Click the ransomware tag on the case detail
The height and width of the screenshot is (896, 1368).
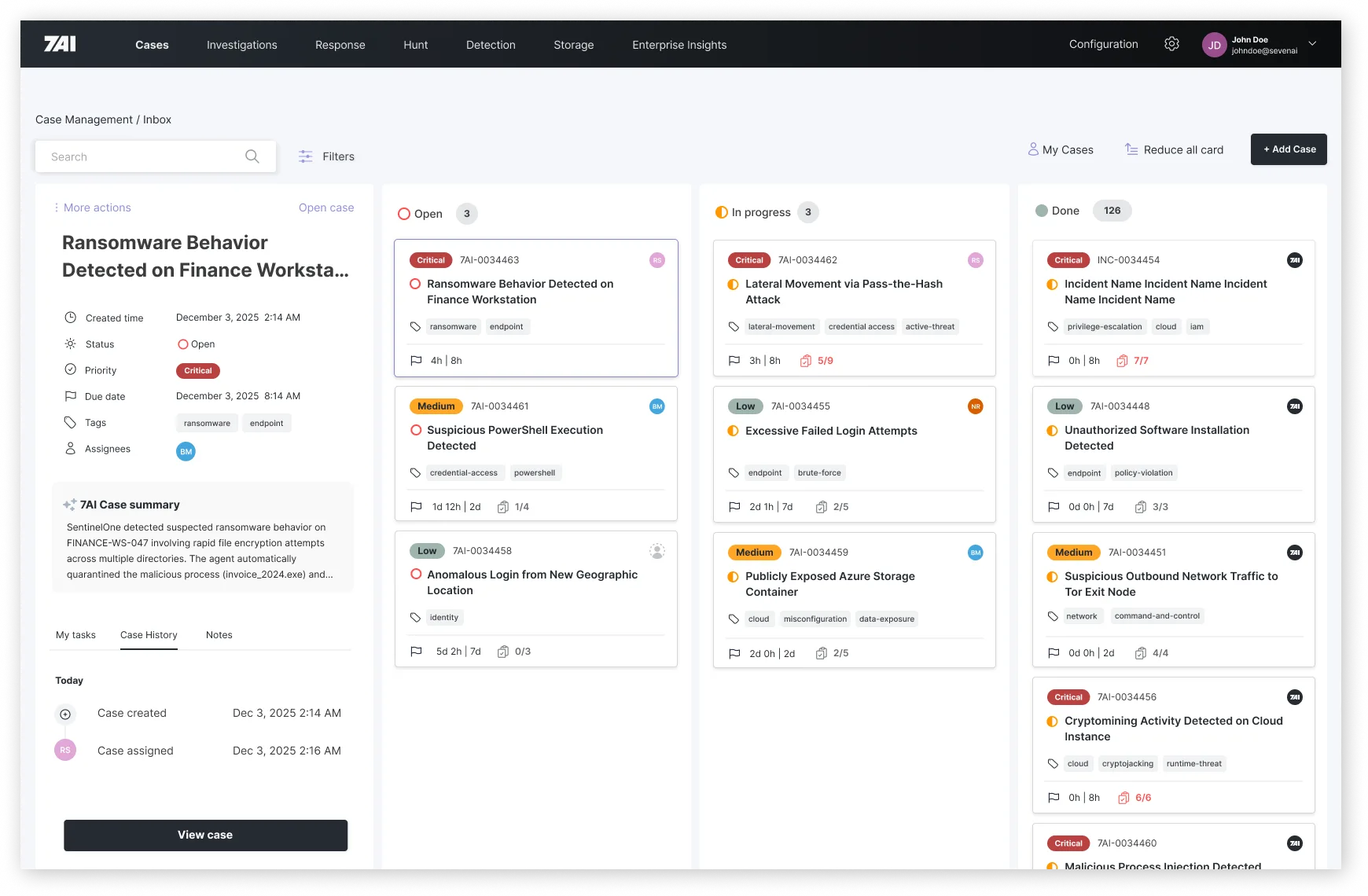point(206,423)
